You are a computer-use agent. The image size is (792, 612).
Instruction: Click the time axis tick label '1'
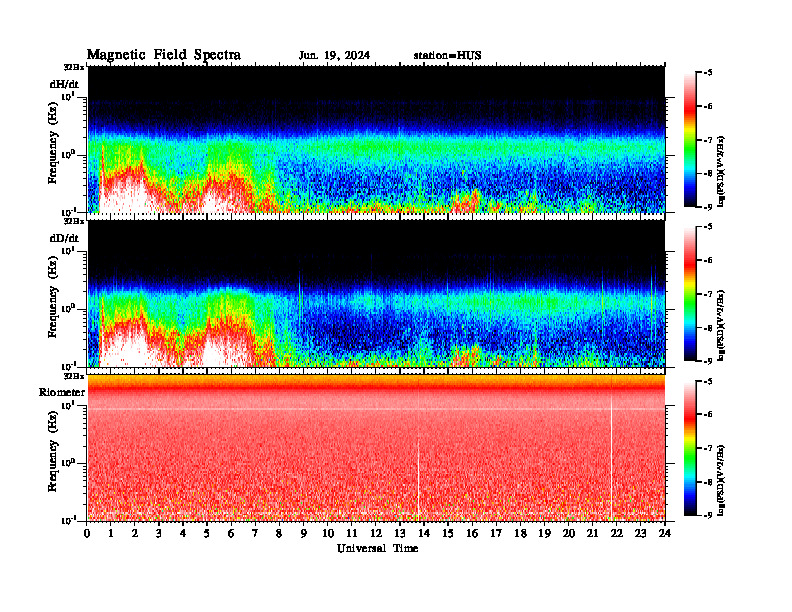pos(111,533)
